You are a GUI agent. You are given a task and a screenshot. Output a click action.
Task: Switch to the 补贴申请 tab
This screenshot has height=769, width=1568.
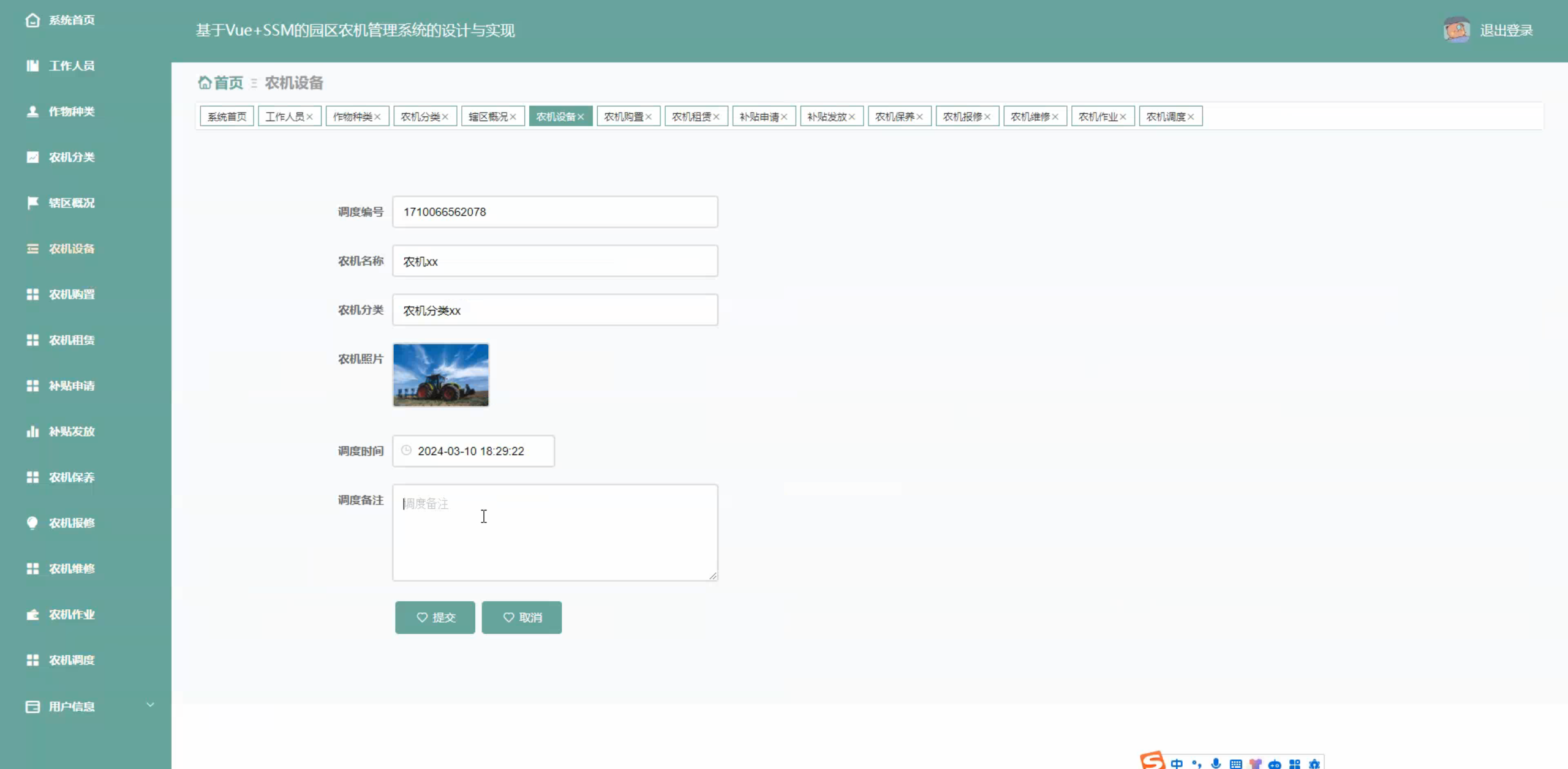[759, 116]
